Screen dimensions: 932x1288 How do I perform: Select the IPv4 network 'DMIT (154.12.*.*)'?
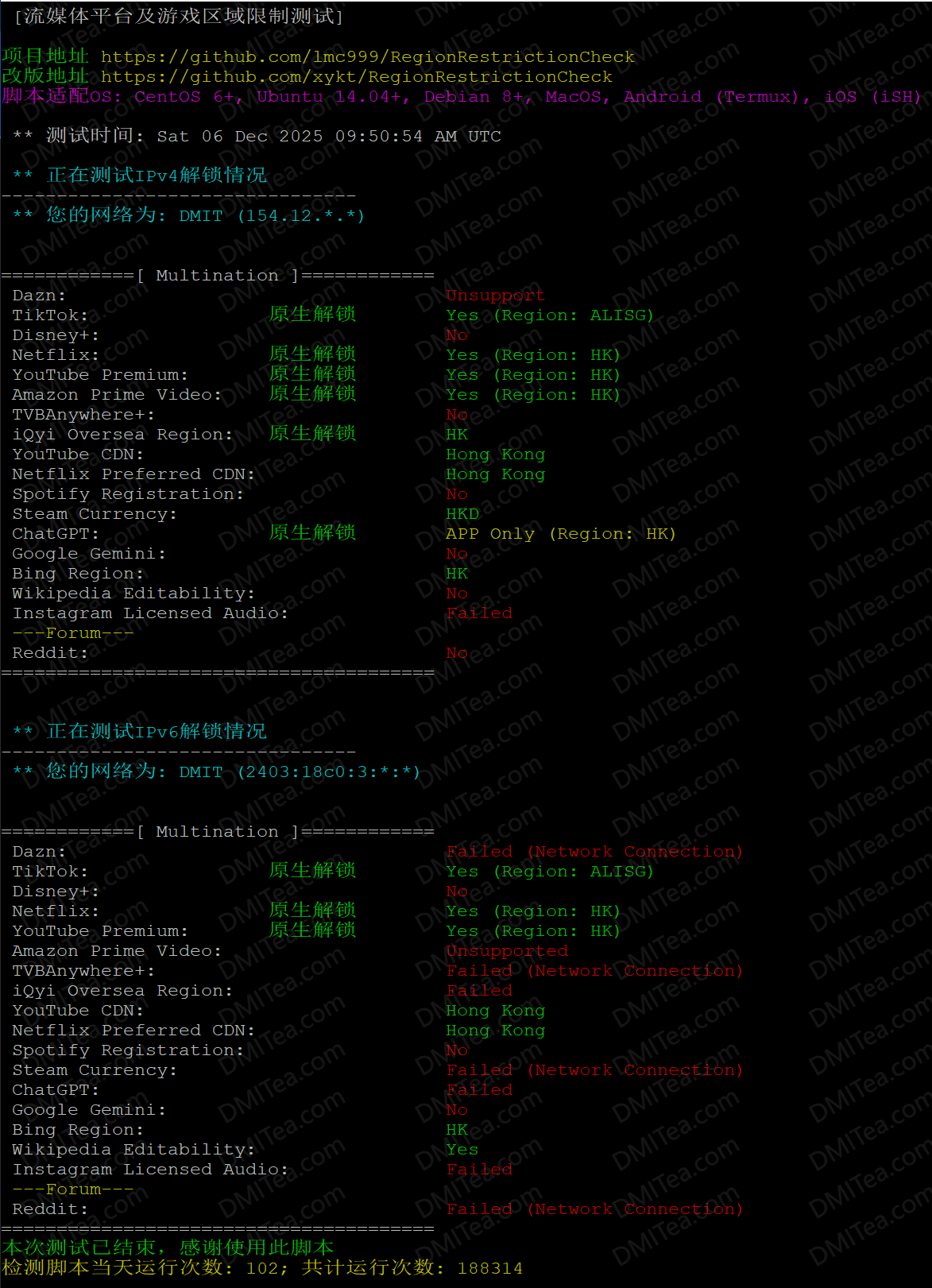272,215
